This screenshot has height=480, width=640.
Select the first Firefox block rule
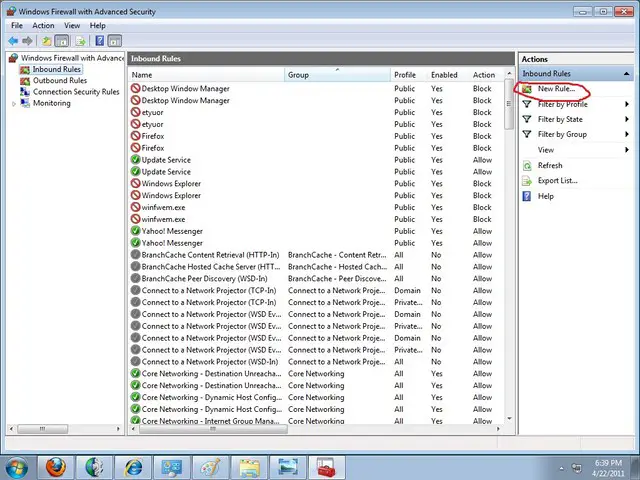tap(316, 136)
